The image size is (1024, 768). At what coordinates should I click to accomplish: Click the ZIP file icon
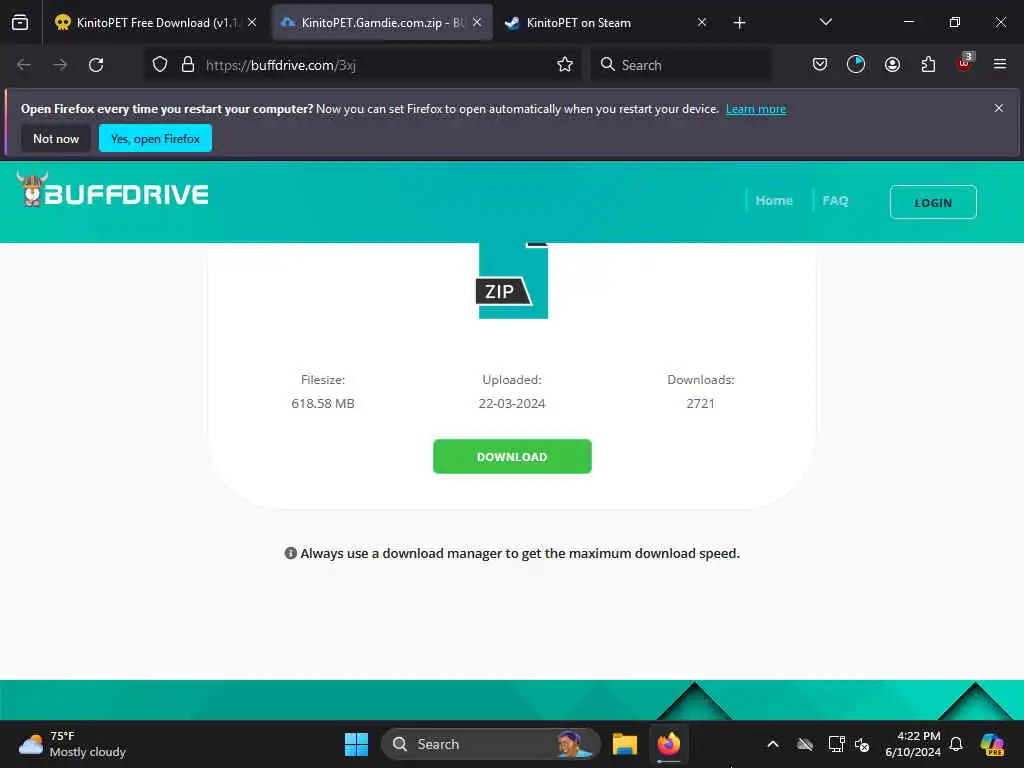pos(511,281)
